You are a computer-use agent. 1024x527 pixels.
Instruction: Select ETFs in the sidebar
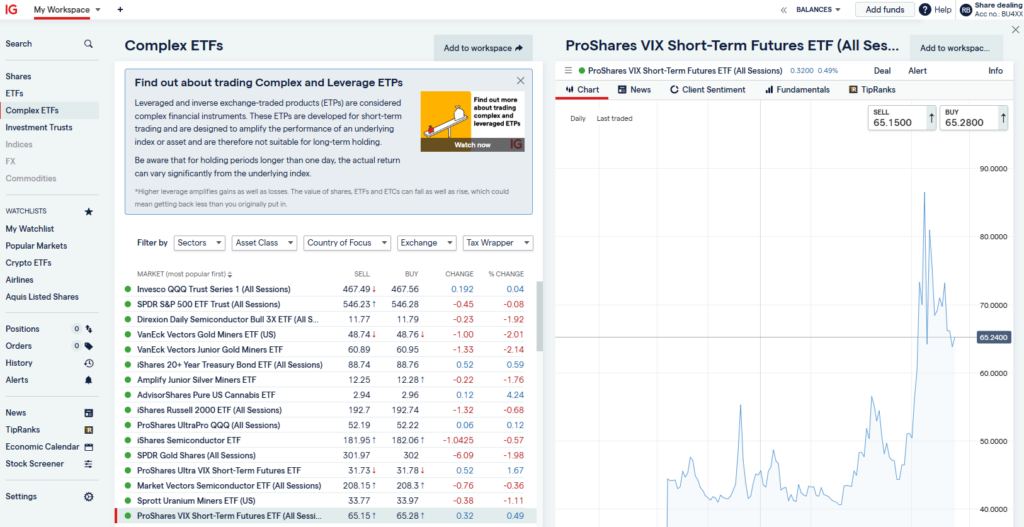click(x=14, y=93)
